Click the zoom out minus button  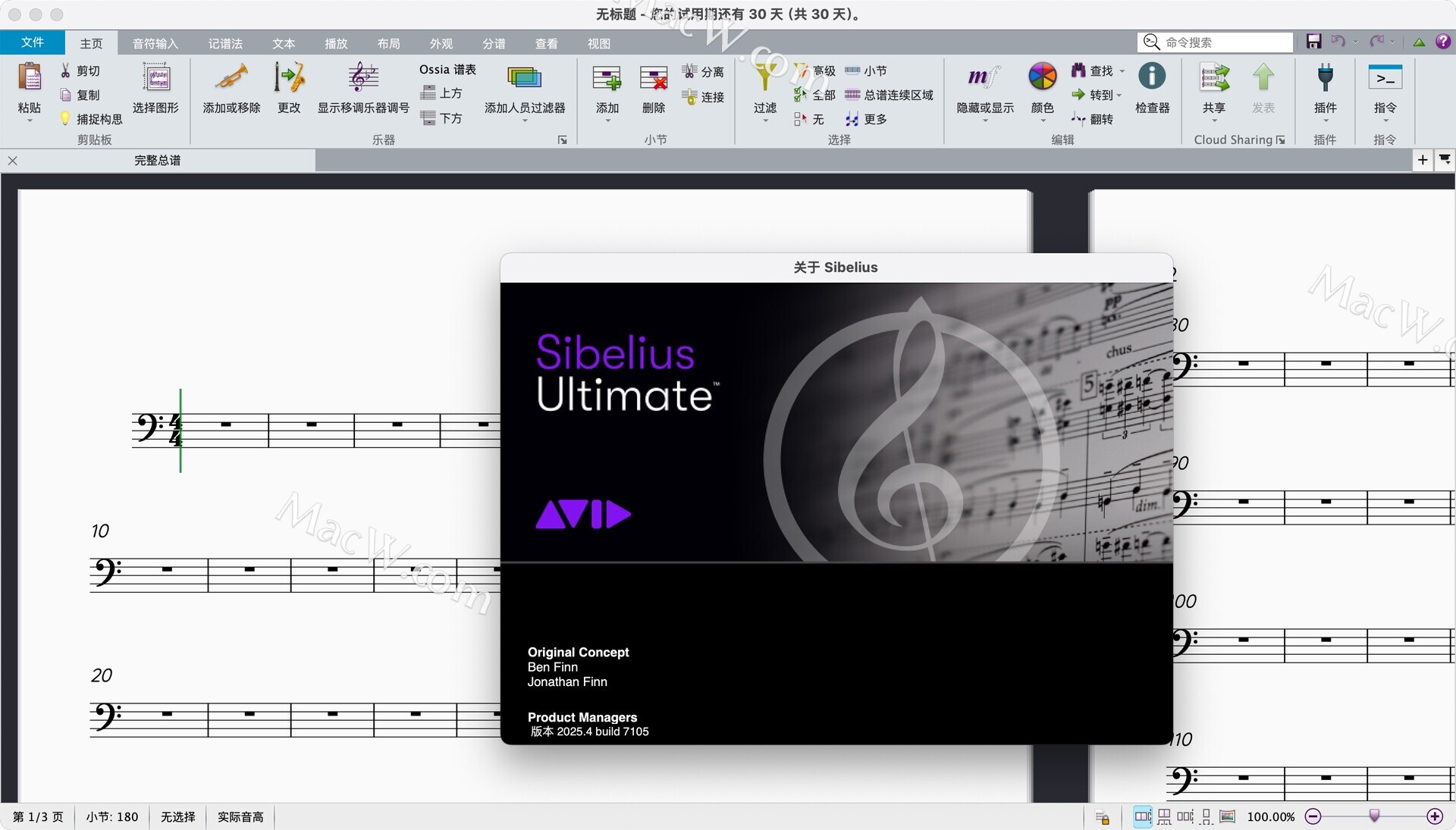[x=1313, y=816]
